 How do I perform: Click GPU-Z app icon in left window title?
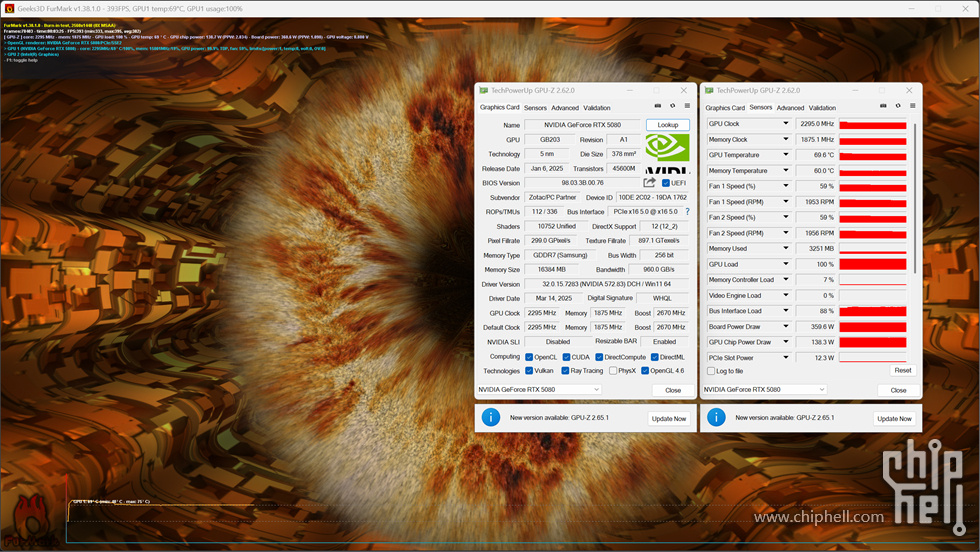click(483, 91)
